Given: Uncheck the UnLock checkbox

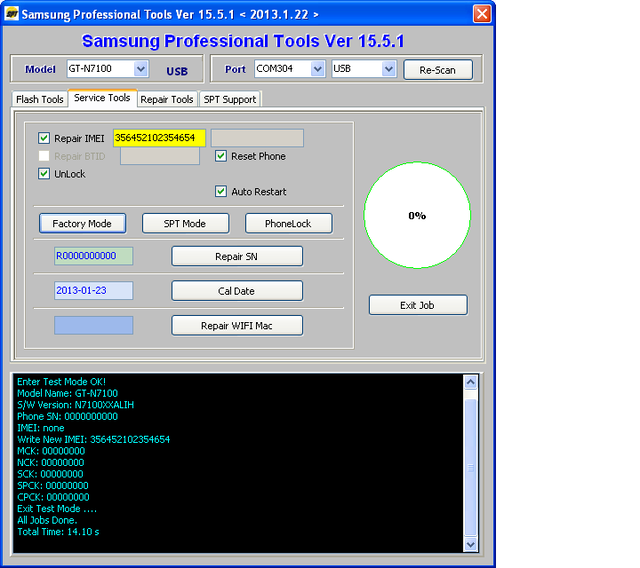Looking at the screenshot, I should click(44, 174).
